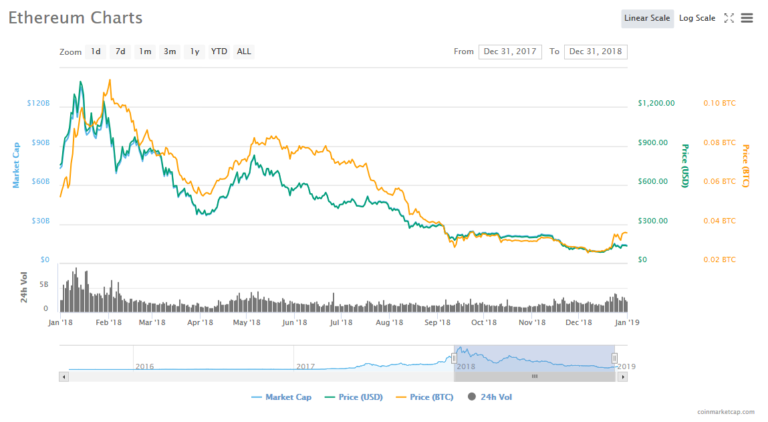Switch to Log Scale

pyautogui.click(x=697, y=18)
